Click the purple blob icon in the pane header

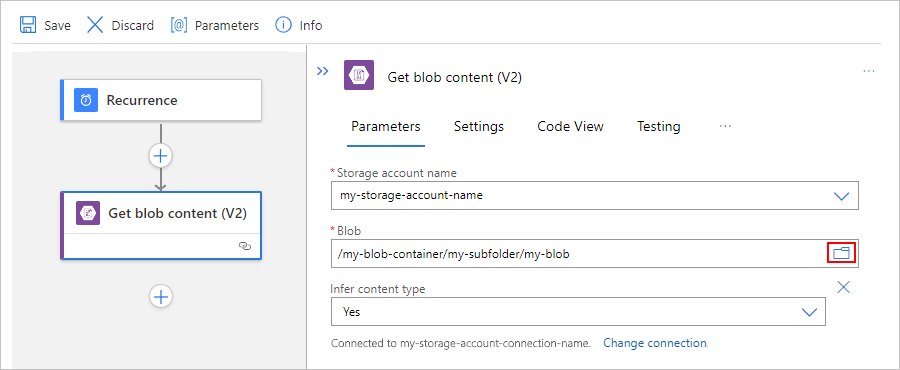(359, 75)
